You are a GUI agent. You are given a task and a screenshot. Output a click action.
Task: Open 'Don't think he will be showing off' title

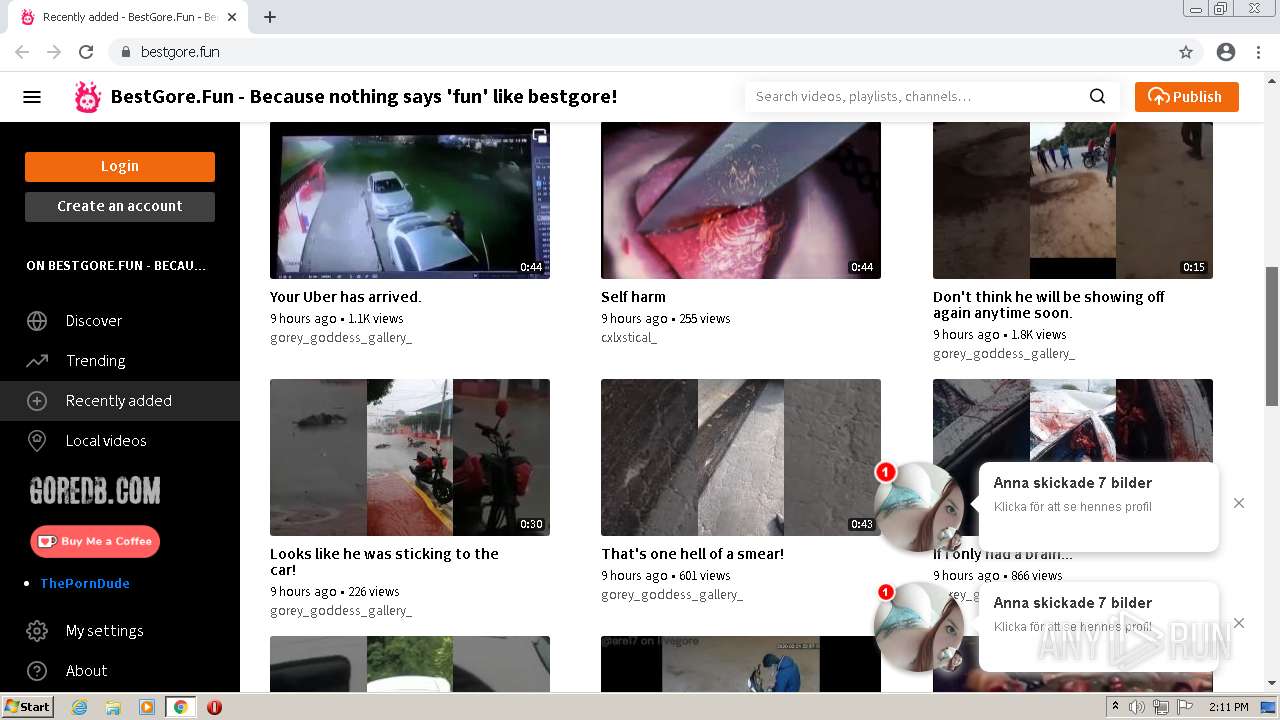(x=1049, y=305)
